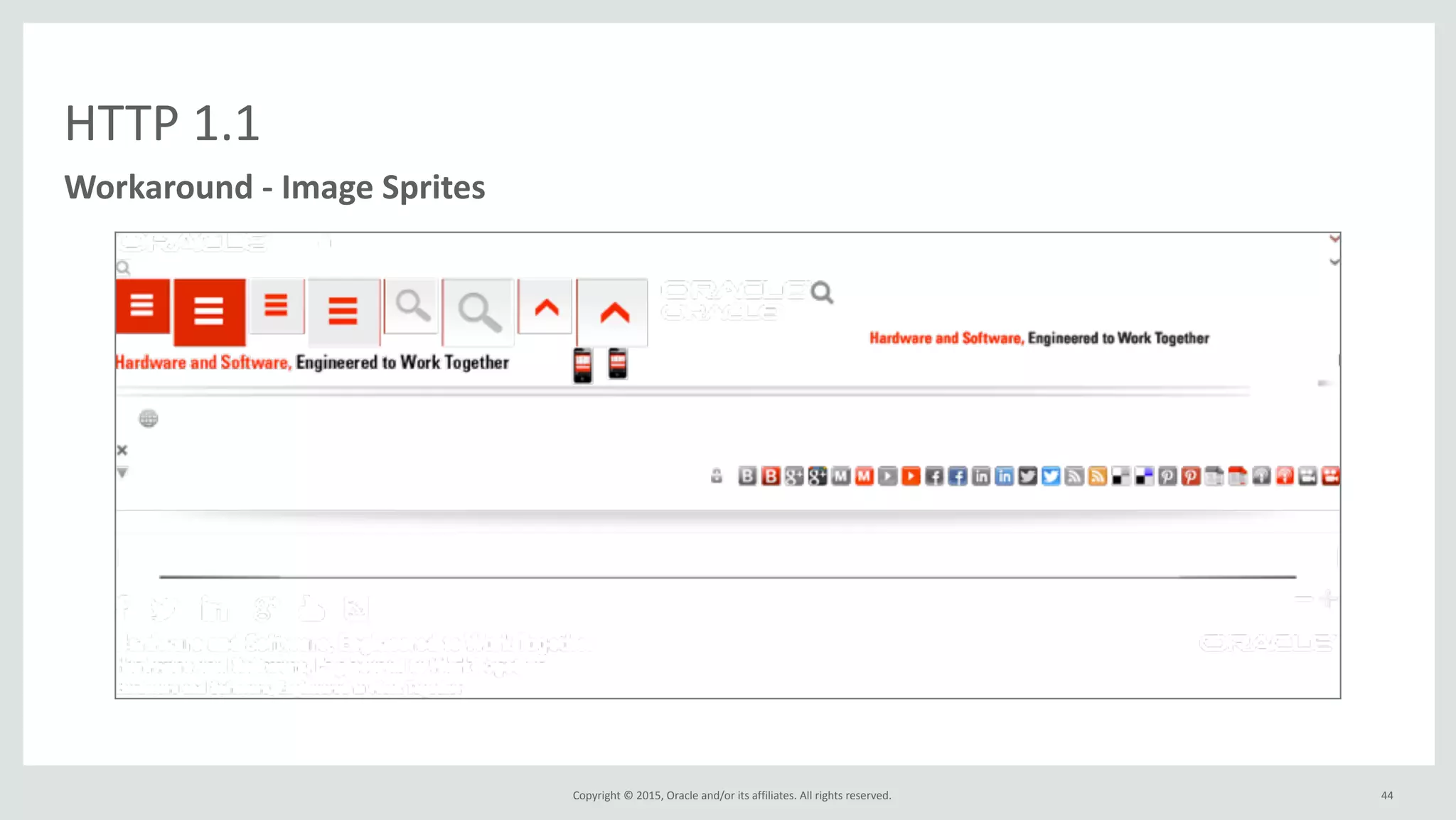Image resolution: width=1456 pixels, height=820 pixels.
Task: Click the blue Twitter bird icon
Action: (x=1051, y=476)
